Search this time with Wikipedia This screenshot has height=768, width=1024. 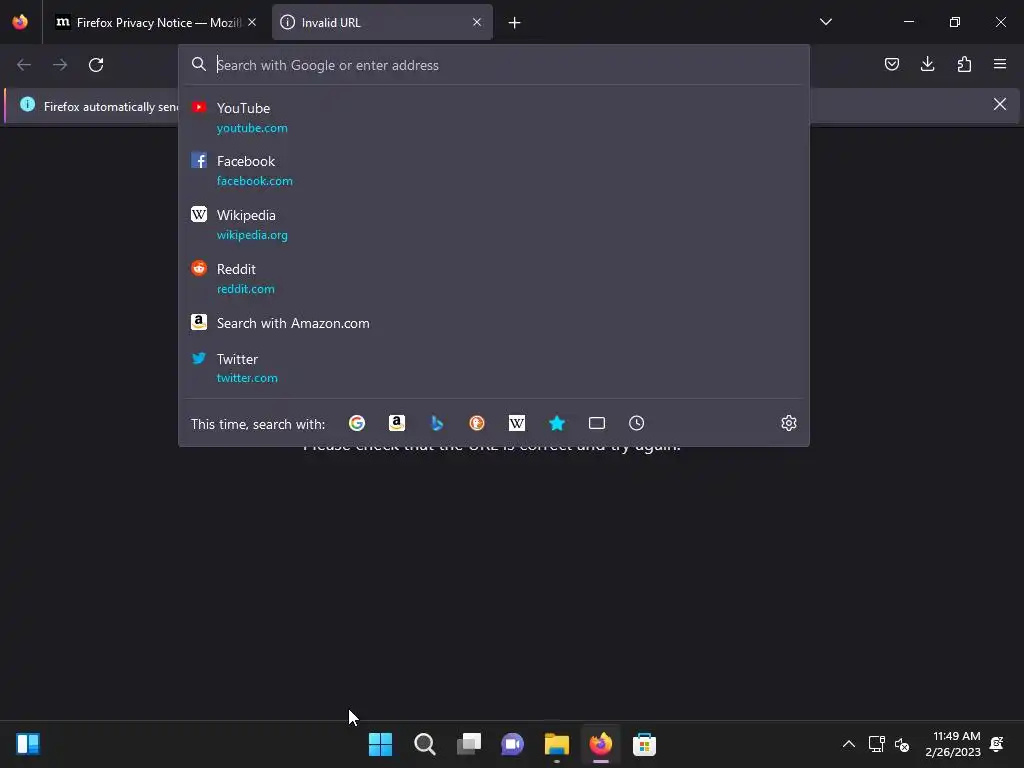517,423
